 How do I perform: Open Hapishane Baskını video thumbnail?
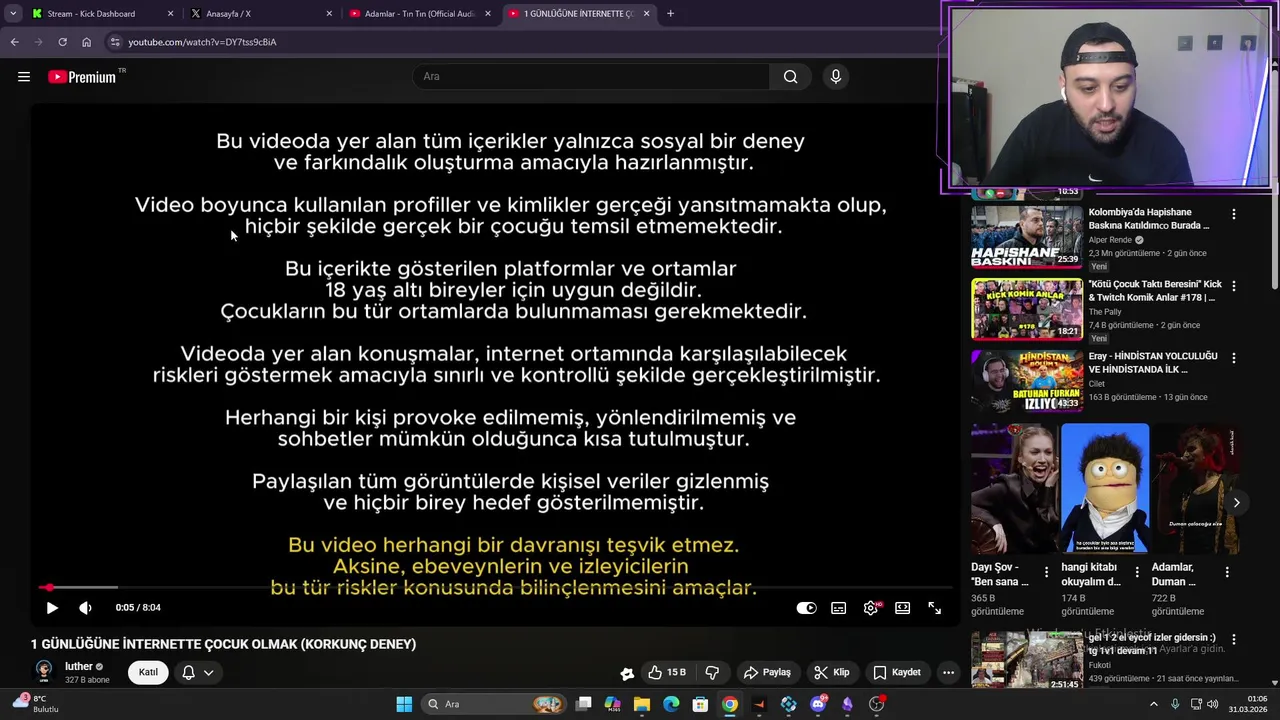click(1027, 237)
